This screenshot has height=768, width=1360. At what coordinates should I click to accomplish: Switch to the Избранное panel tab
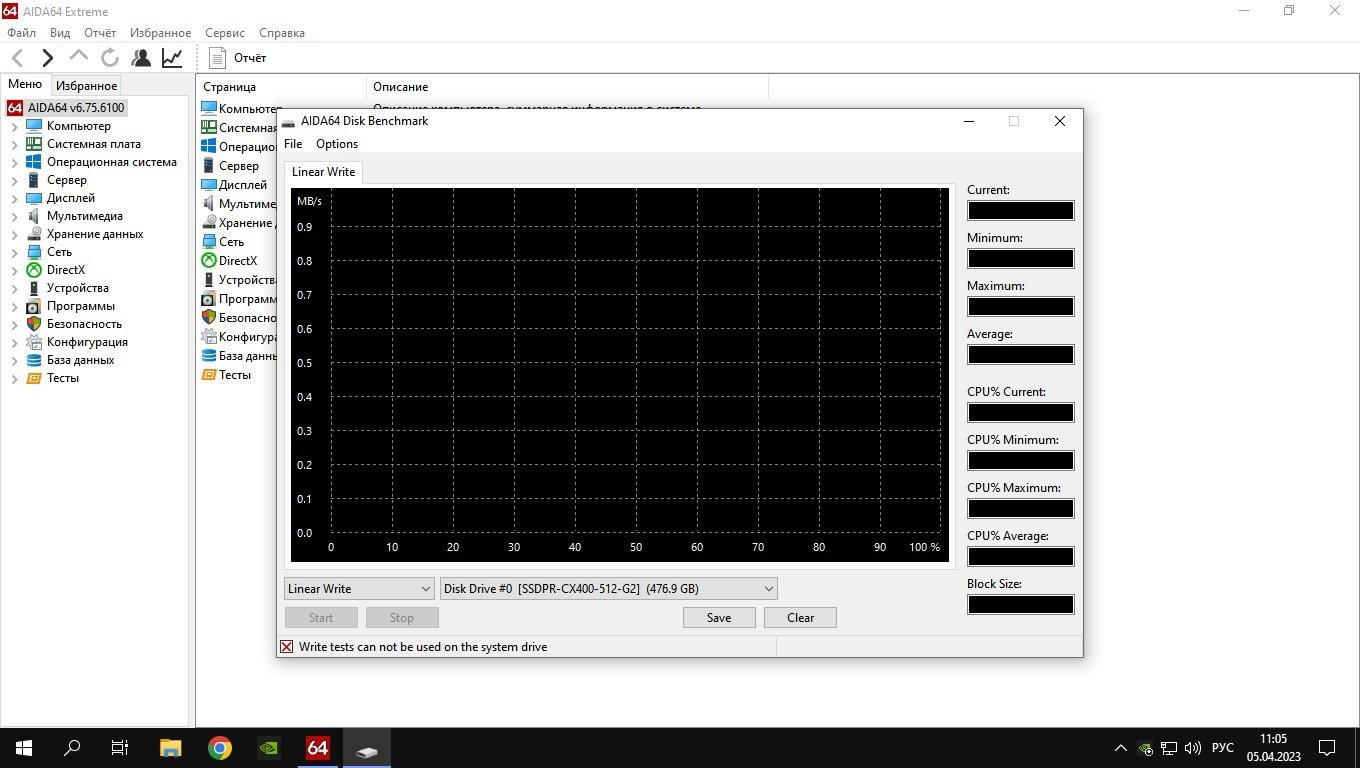(x=87, y=86)
